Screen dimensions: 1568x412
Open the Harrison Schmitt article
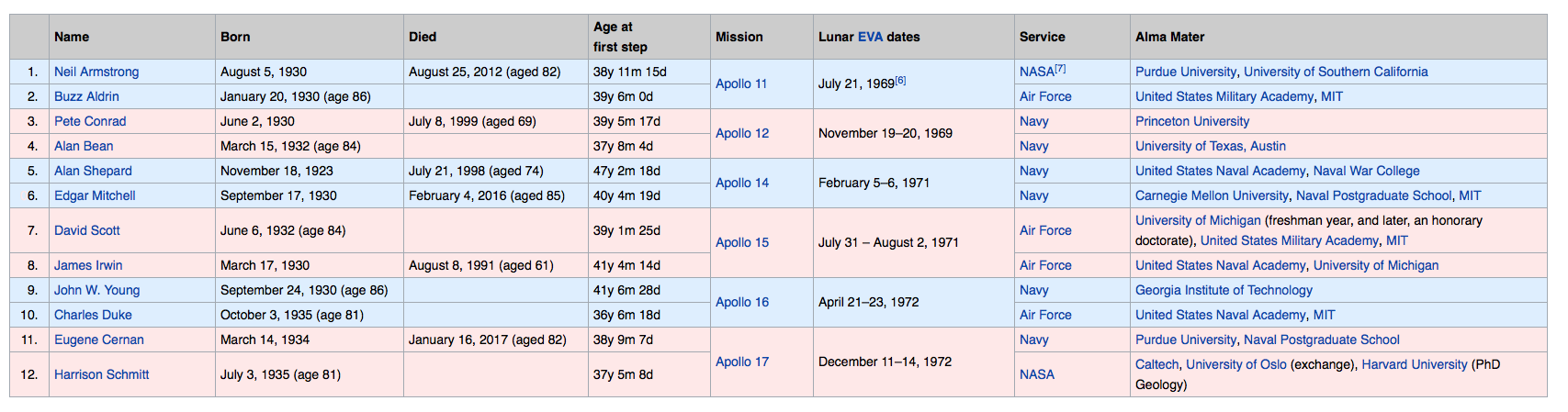click(x=101, y=374)
